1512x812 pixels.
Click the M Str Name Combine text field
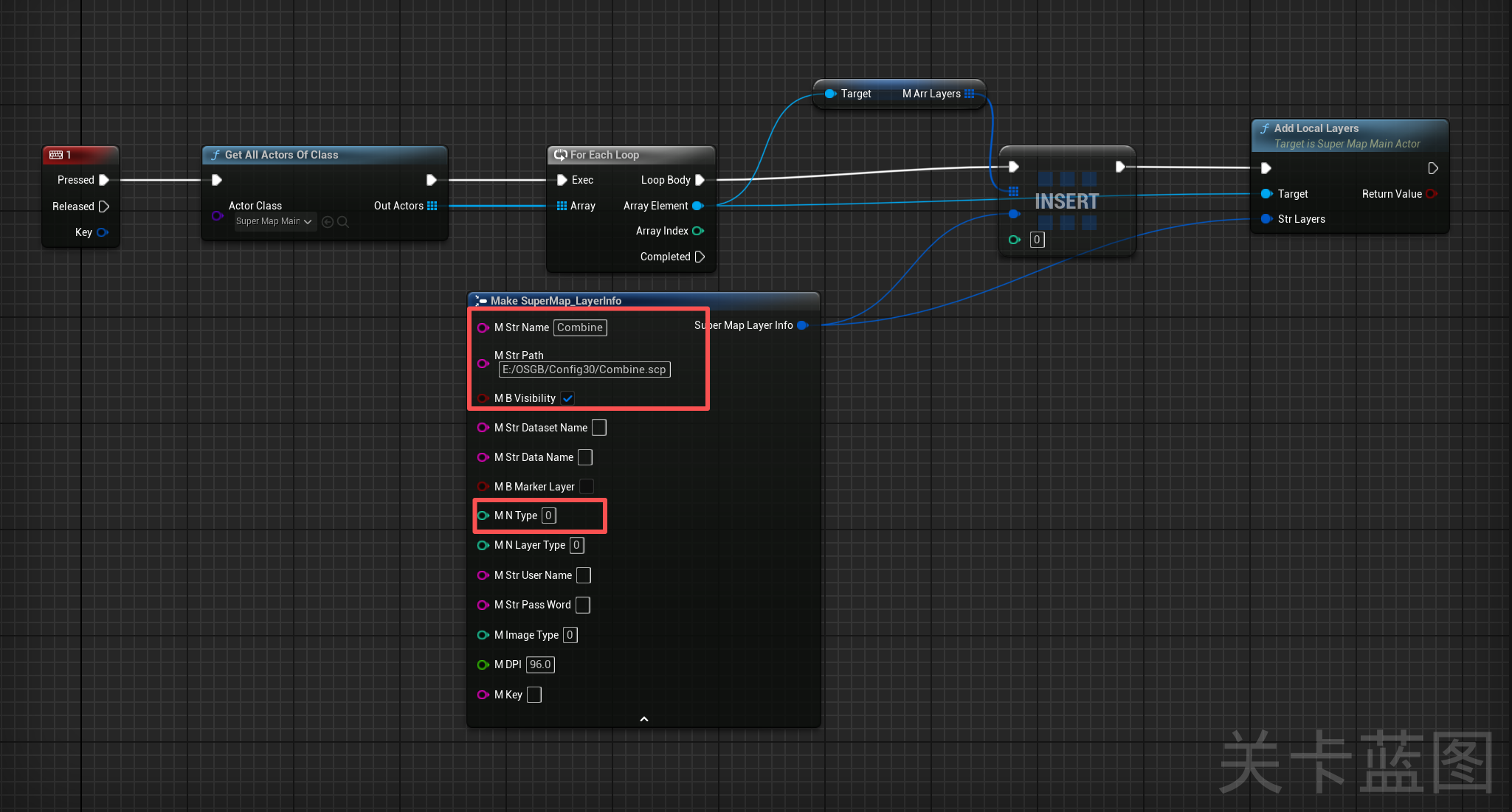click(580, 327)
